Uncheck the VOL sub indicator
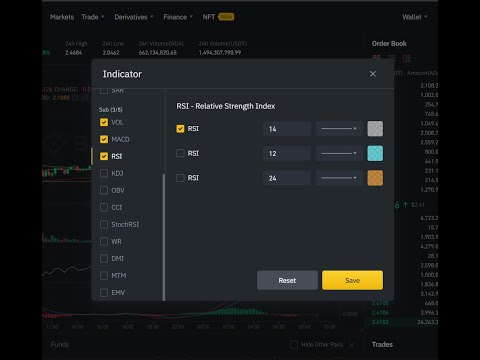This screenshot has width=480, height=360. [x=104, y=122]
